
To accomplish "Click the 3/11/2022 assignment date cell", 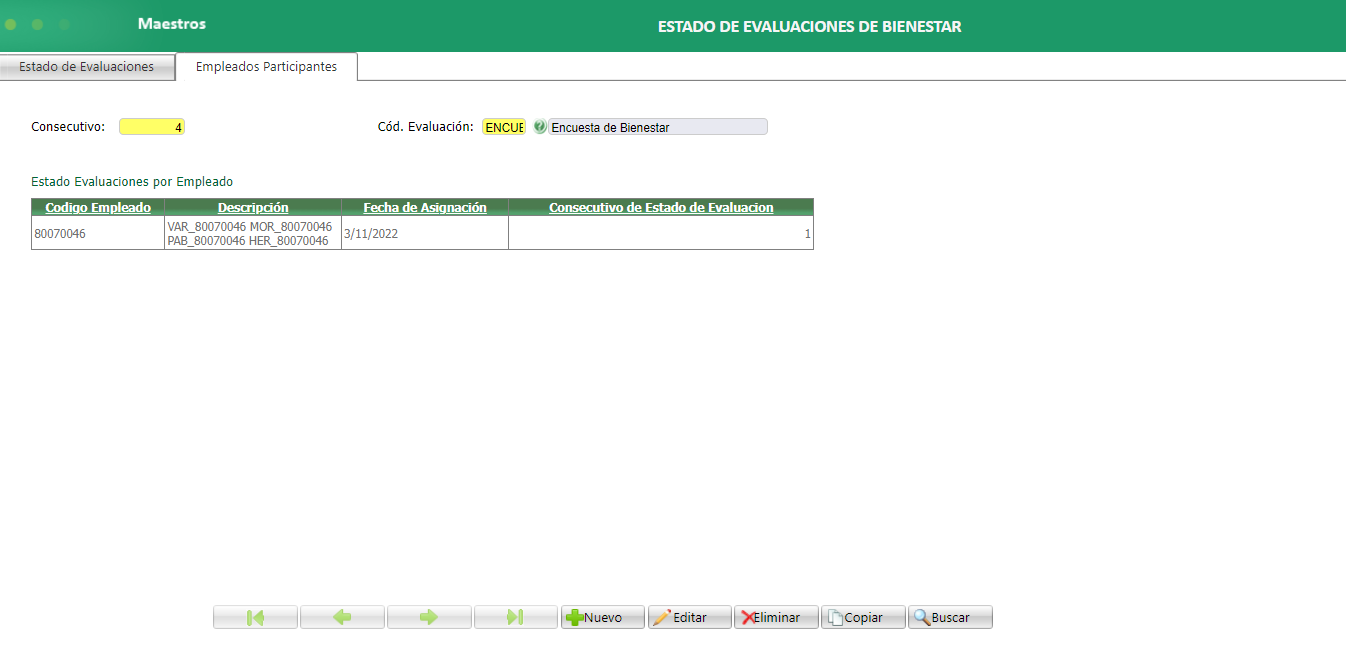I will coord(425,233).
